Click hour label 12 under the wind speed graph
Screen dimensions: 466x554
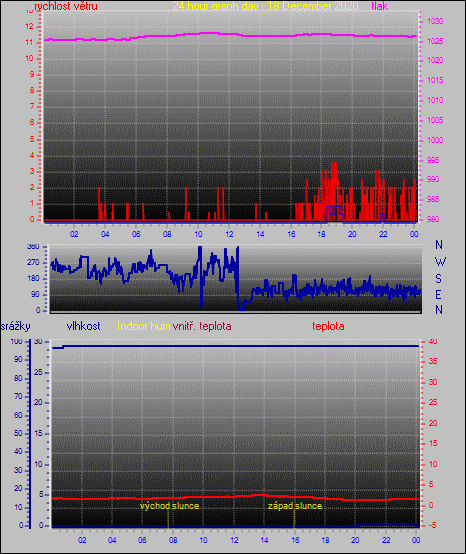tap(229, 234)
